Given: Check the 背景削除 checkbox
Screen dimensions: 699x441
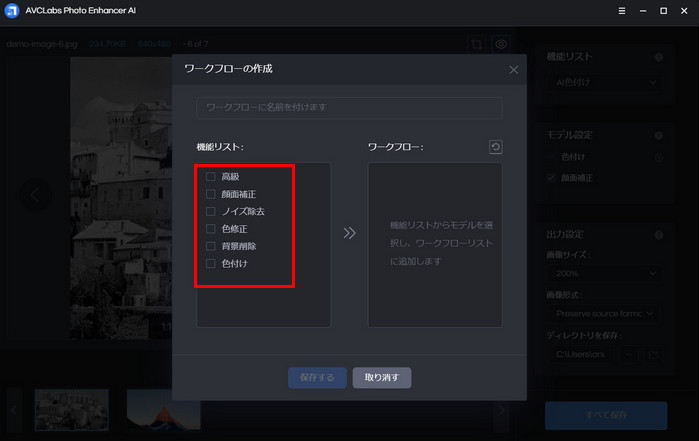Looking at the screenshot, I should [210, 246].
